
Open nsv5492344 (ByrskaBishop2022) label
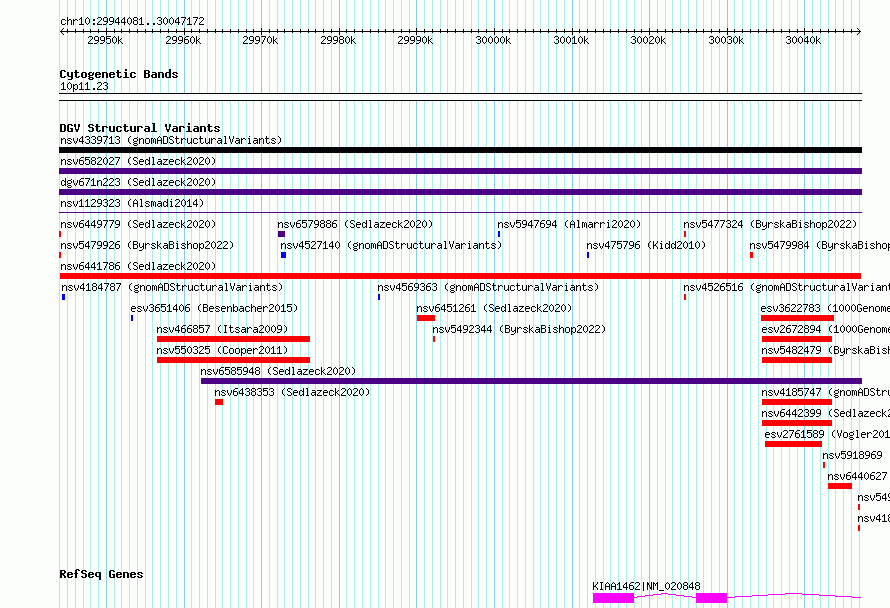(x=519, y=329)
